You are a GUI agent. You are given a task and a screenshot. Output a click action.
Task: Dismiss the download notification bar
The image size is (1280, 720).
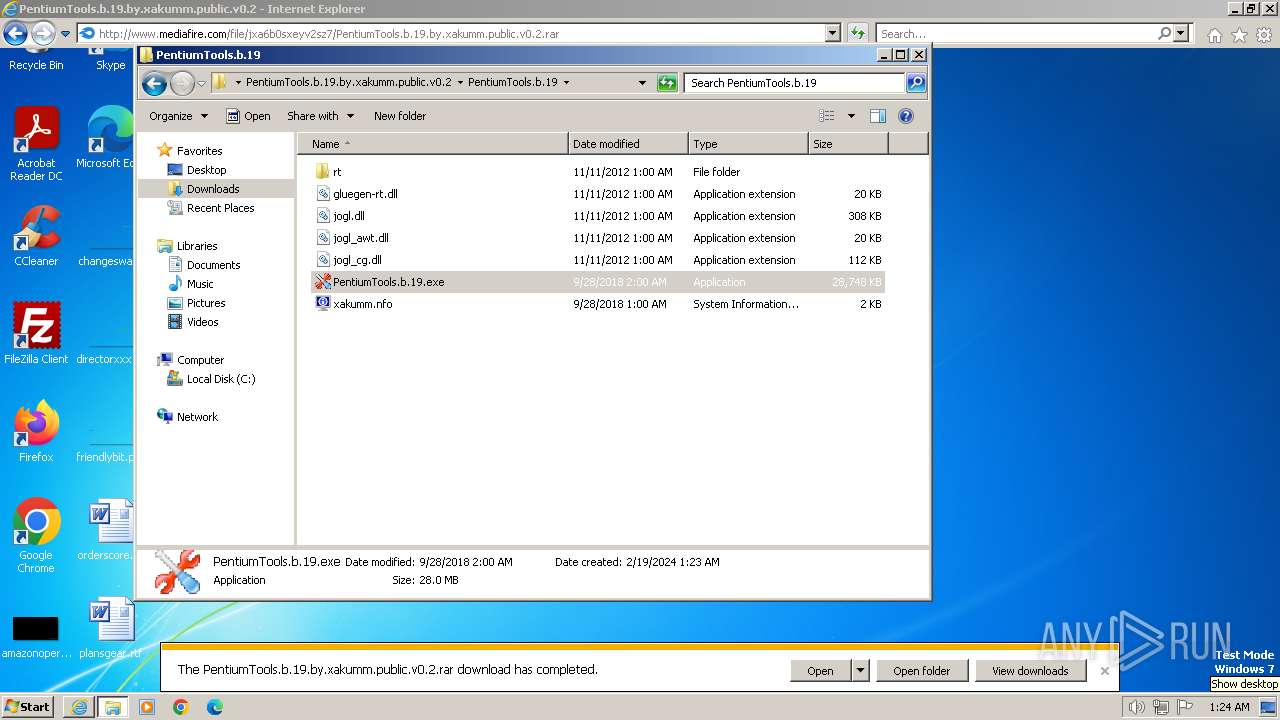pyautogui.click(x=1104, y=671)
